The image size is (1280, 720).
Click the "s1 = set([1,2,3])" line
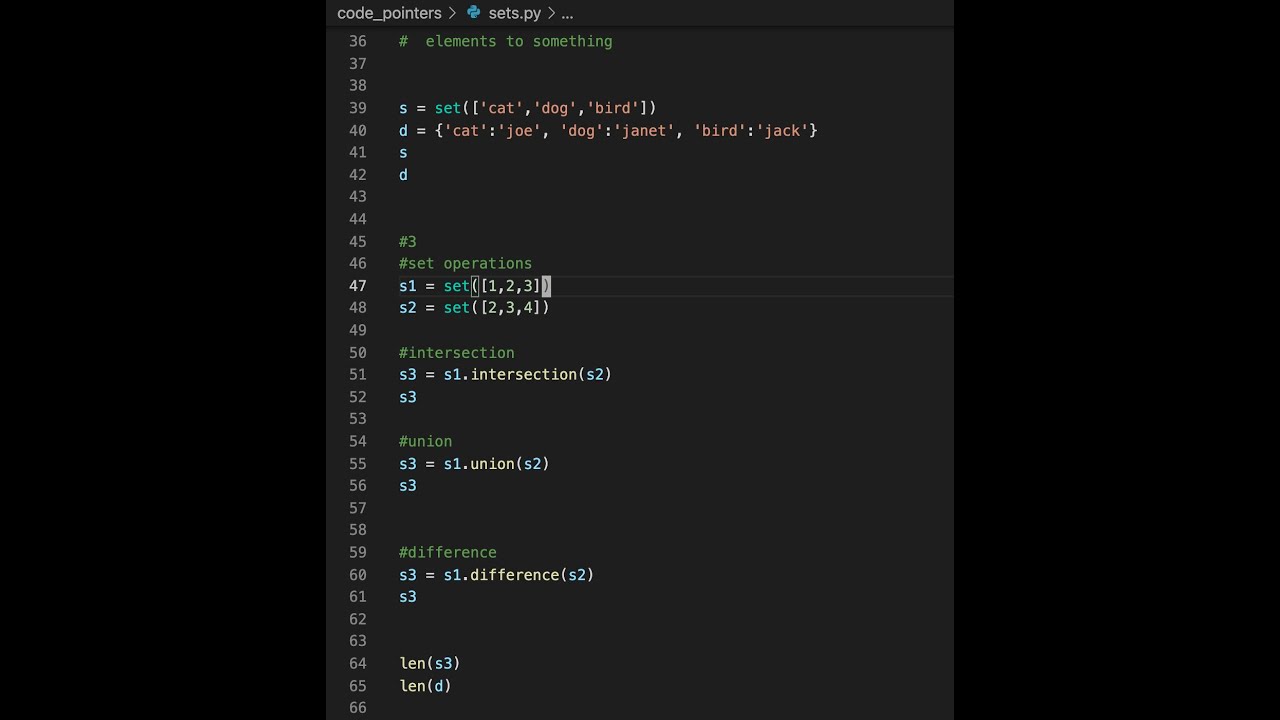(x=475, y=286)
